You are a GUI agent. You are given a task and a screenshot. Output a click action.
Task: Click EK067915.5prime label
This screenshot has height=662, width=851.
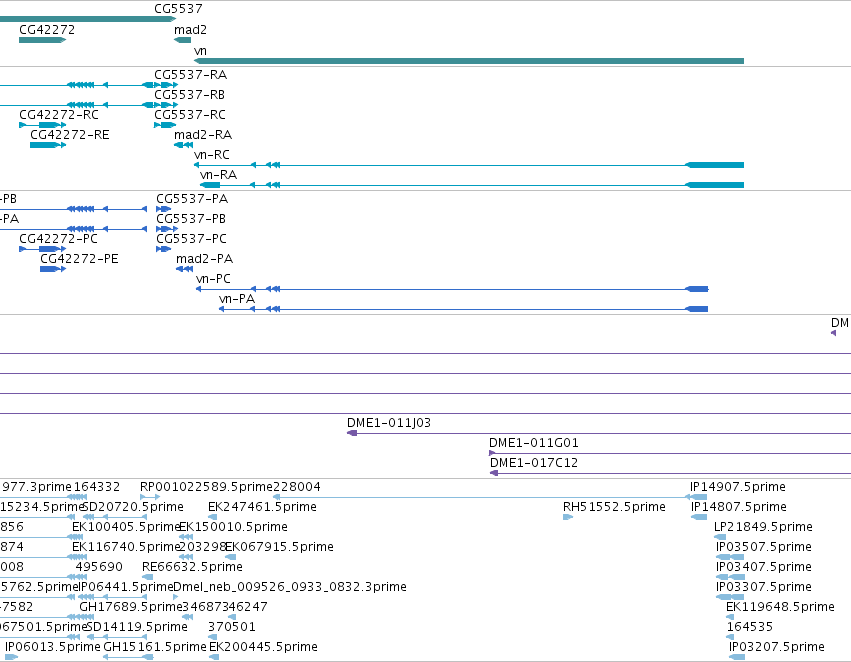(279, 548)
